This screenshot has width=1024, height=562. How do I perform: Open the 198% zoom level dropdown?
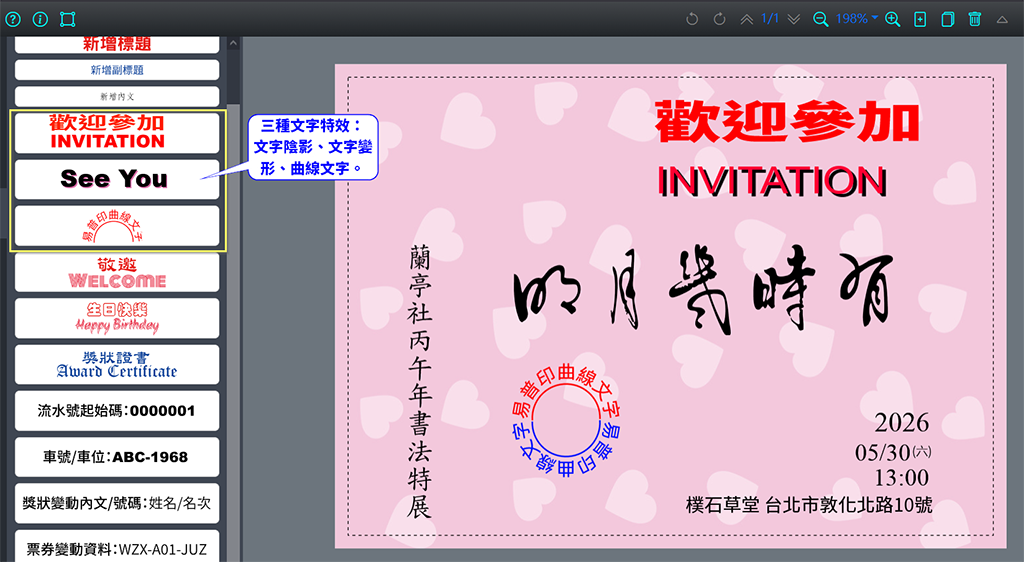click(858, 19)
